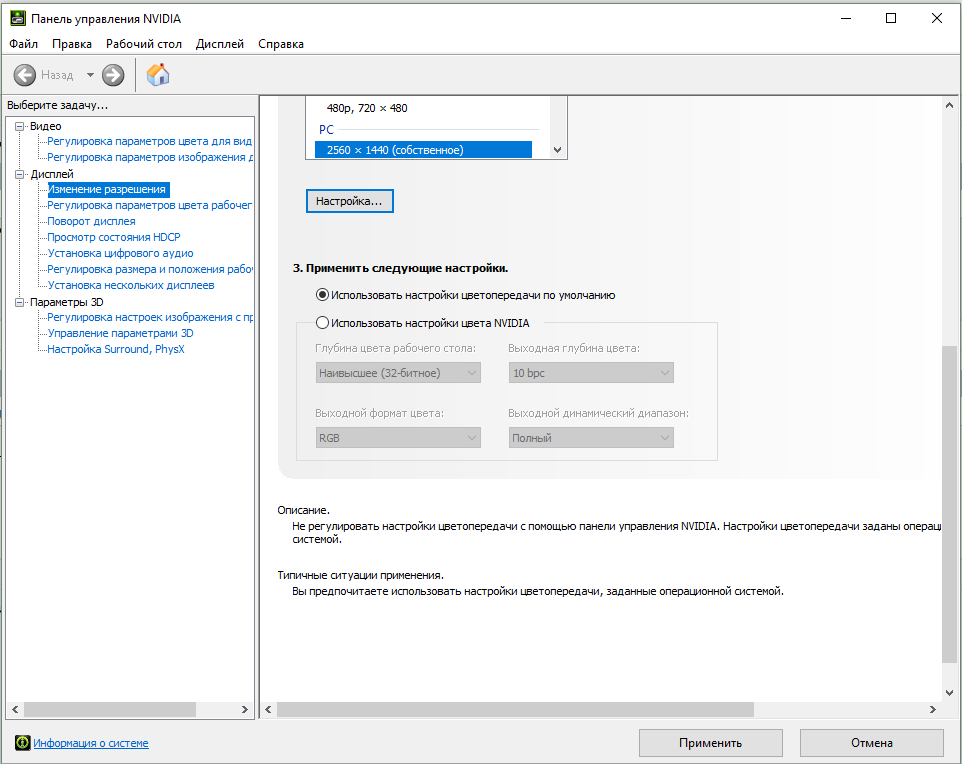This screenshot has width=962, height=764.
Task: Open the Глубина цвета рабочего стола dropdown
Action: [398, 372]
